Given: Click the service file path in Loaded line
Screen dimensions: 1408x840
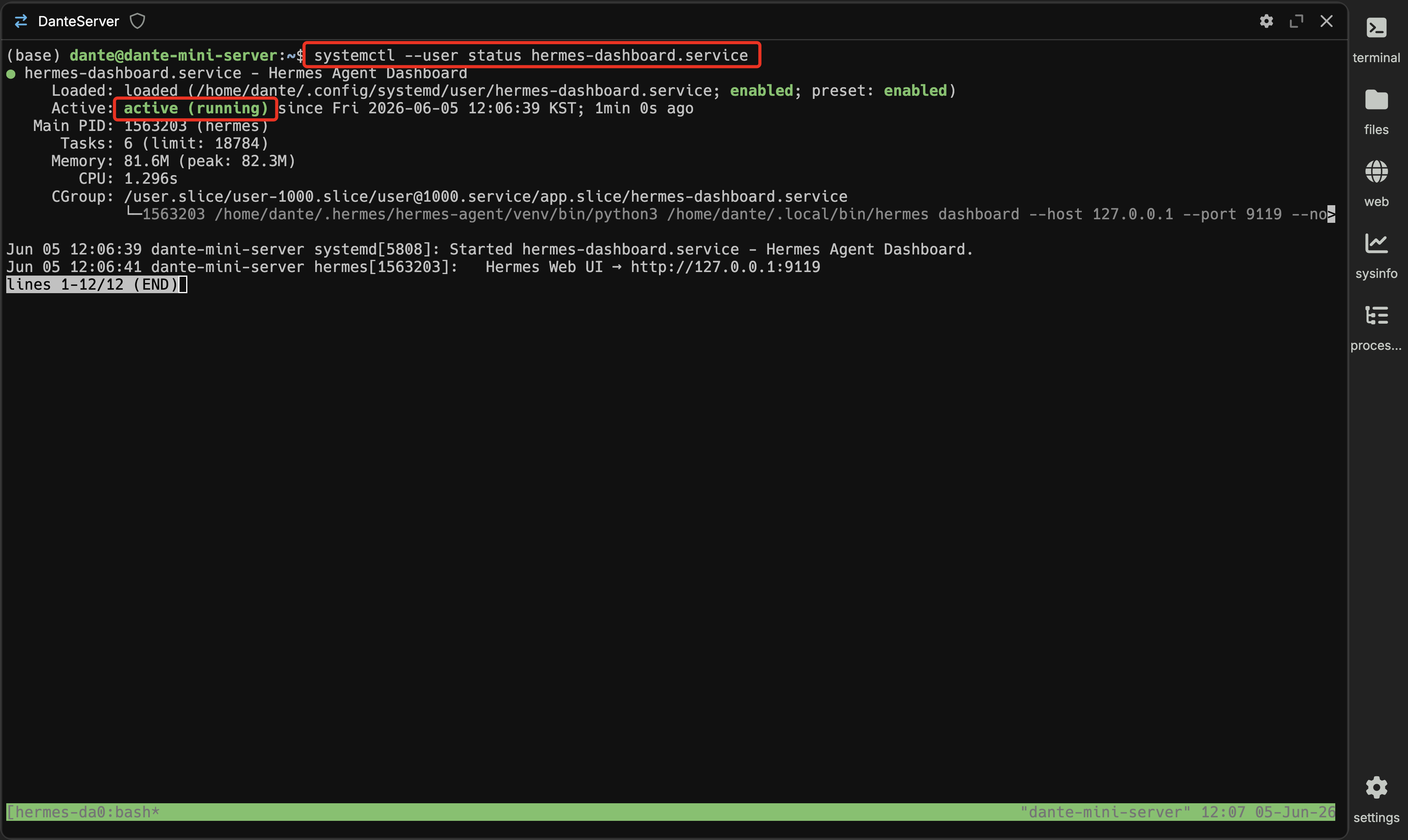Looking at the screenshot, I should pyautogui.click(x=454, y=91).
